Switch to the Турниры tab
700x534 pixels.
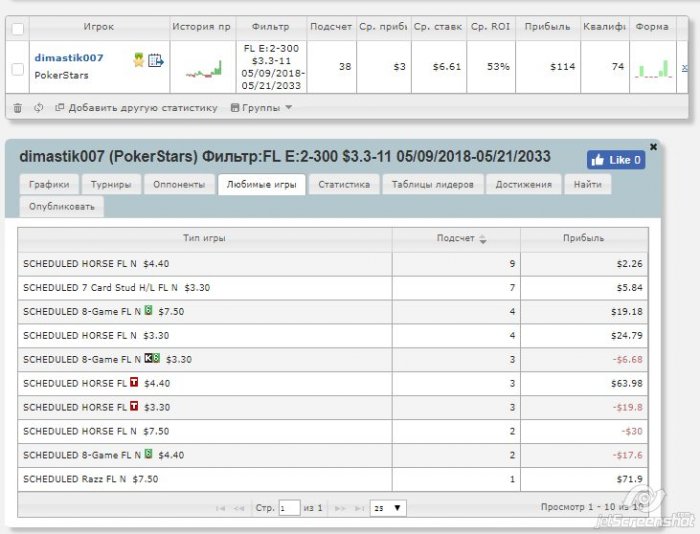(111, 184)
